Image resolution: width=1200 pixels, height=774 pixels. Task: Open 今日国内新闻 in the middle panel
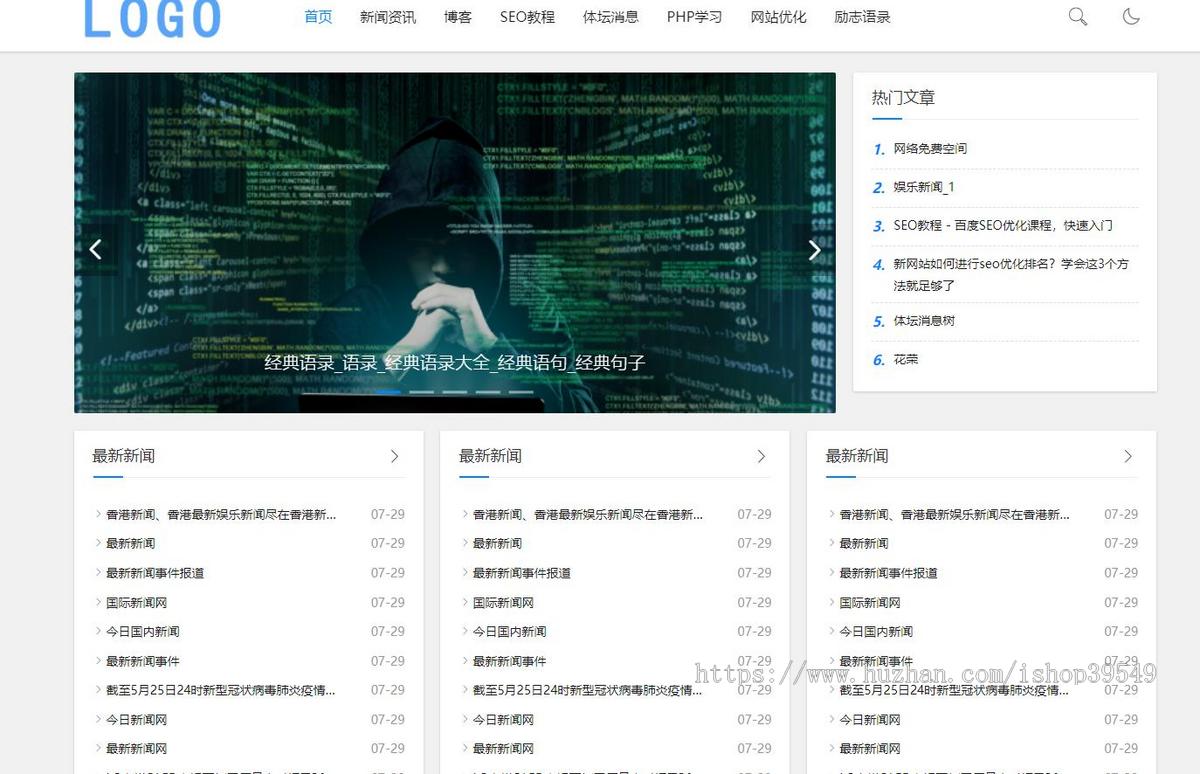click(510, 631)
